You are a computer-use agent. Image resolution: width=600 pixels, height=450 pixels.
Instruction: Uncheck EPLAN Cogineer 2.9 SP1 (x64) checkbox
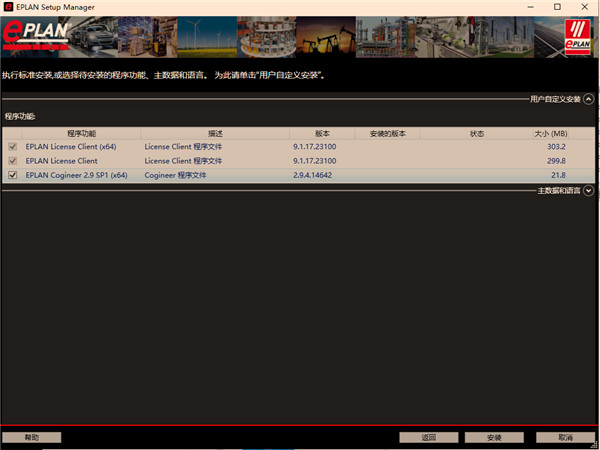(x=13, y=175)
